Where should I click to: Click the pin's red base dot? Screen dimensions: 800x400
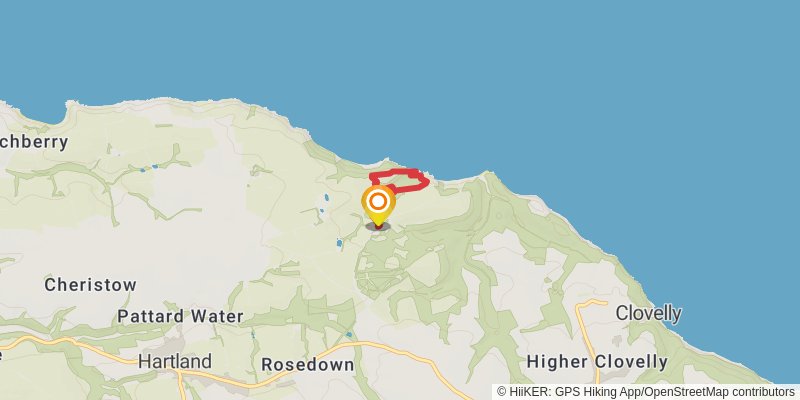coord(378,226)
